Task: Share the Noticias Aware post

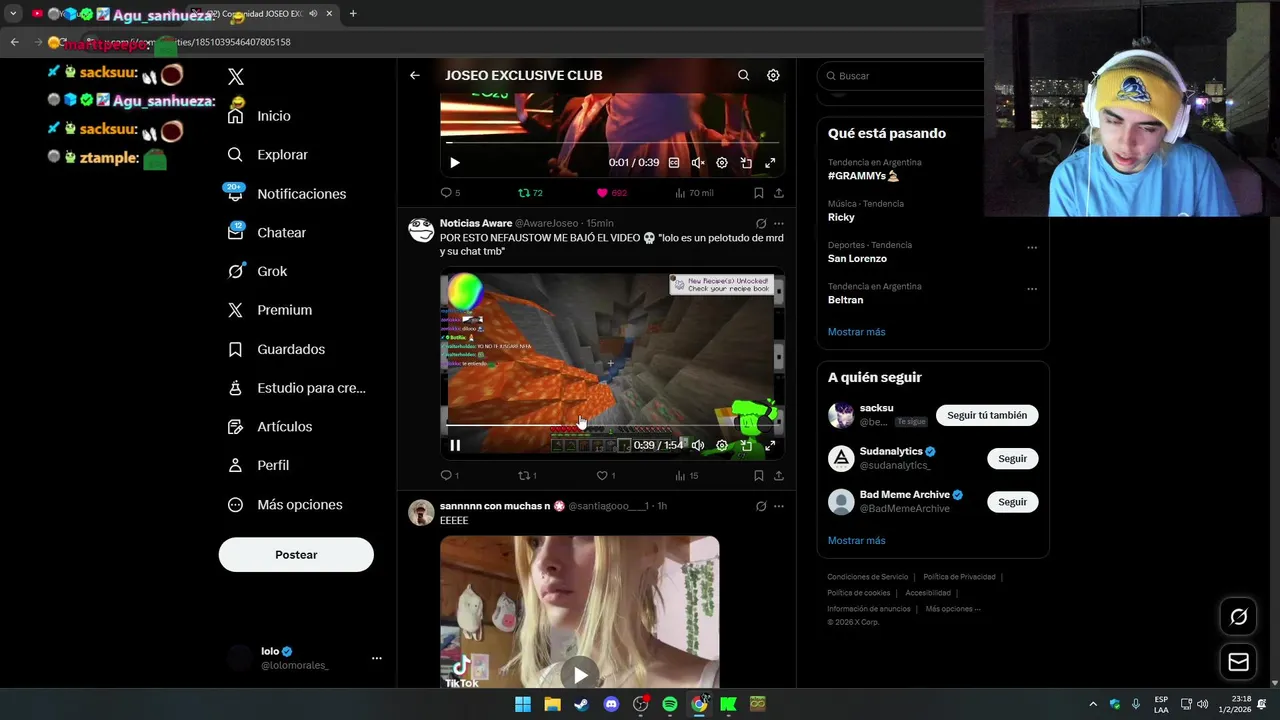Action: click(x=779, y=476)
